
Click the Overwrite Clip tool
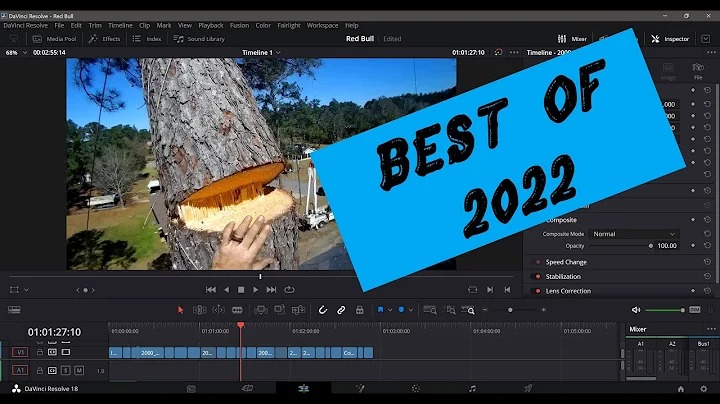point(280,310)
